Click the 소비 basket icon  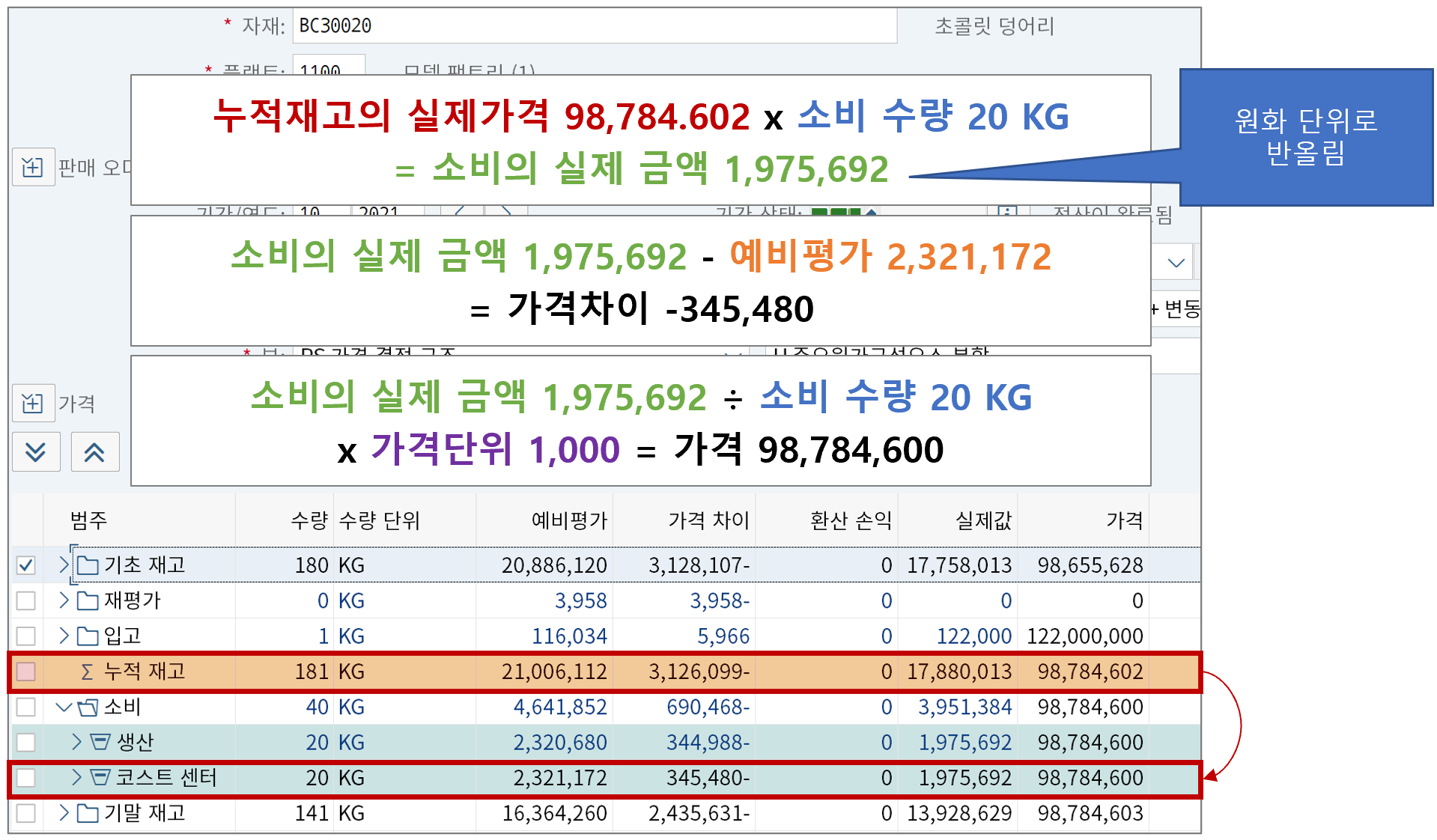click(x=88, y=707)
